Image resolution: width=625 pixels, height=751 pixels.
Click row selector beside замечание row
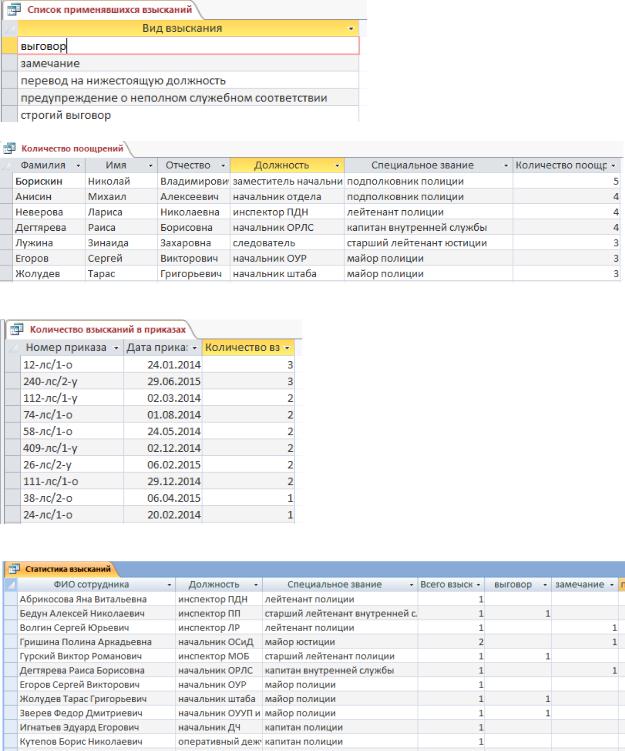(x=9, y=62)
